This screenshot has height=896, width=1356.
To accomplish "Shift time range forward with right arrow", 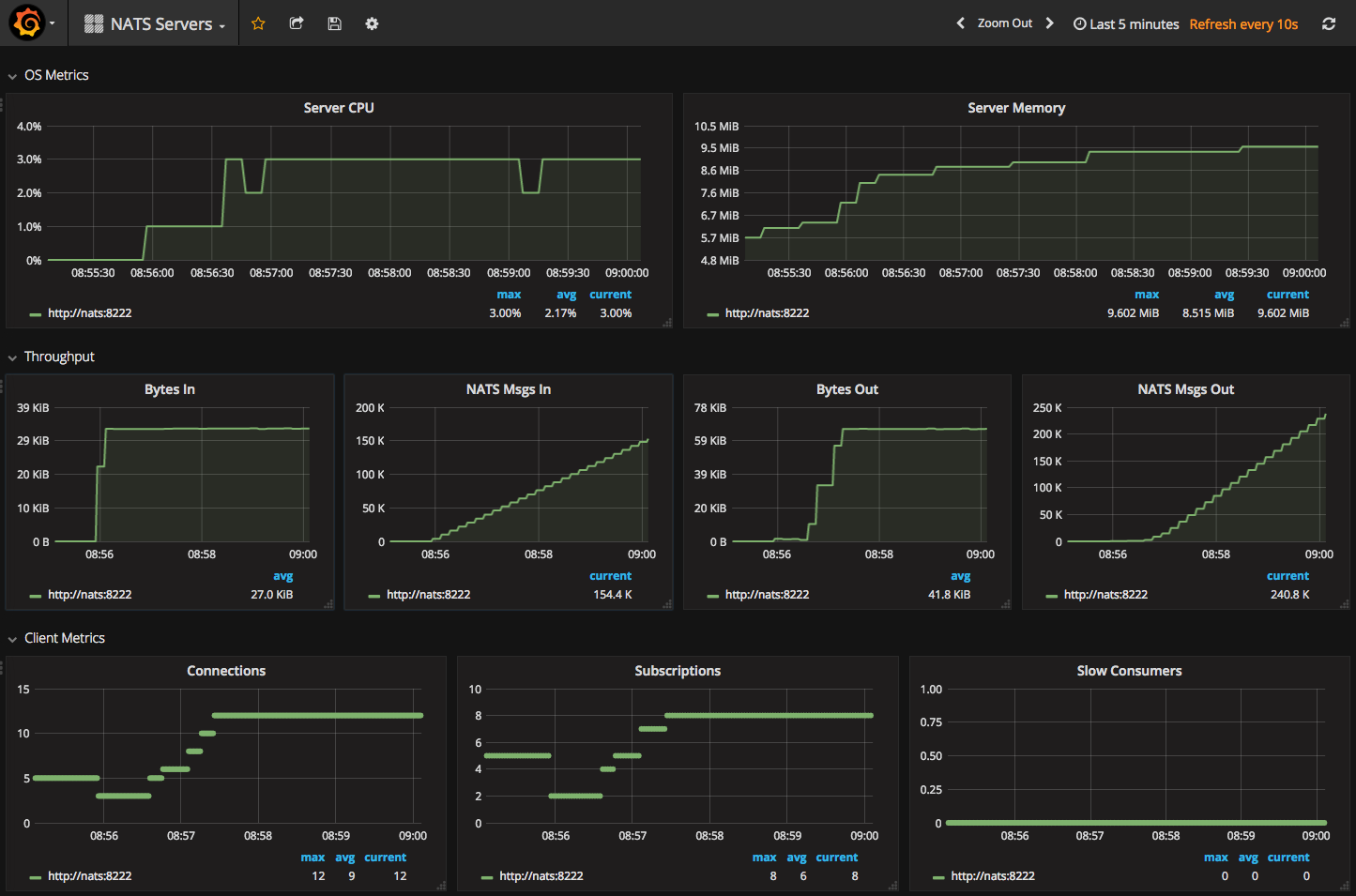I will pos(1049,23).
